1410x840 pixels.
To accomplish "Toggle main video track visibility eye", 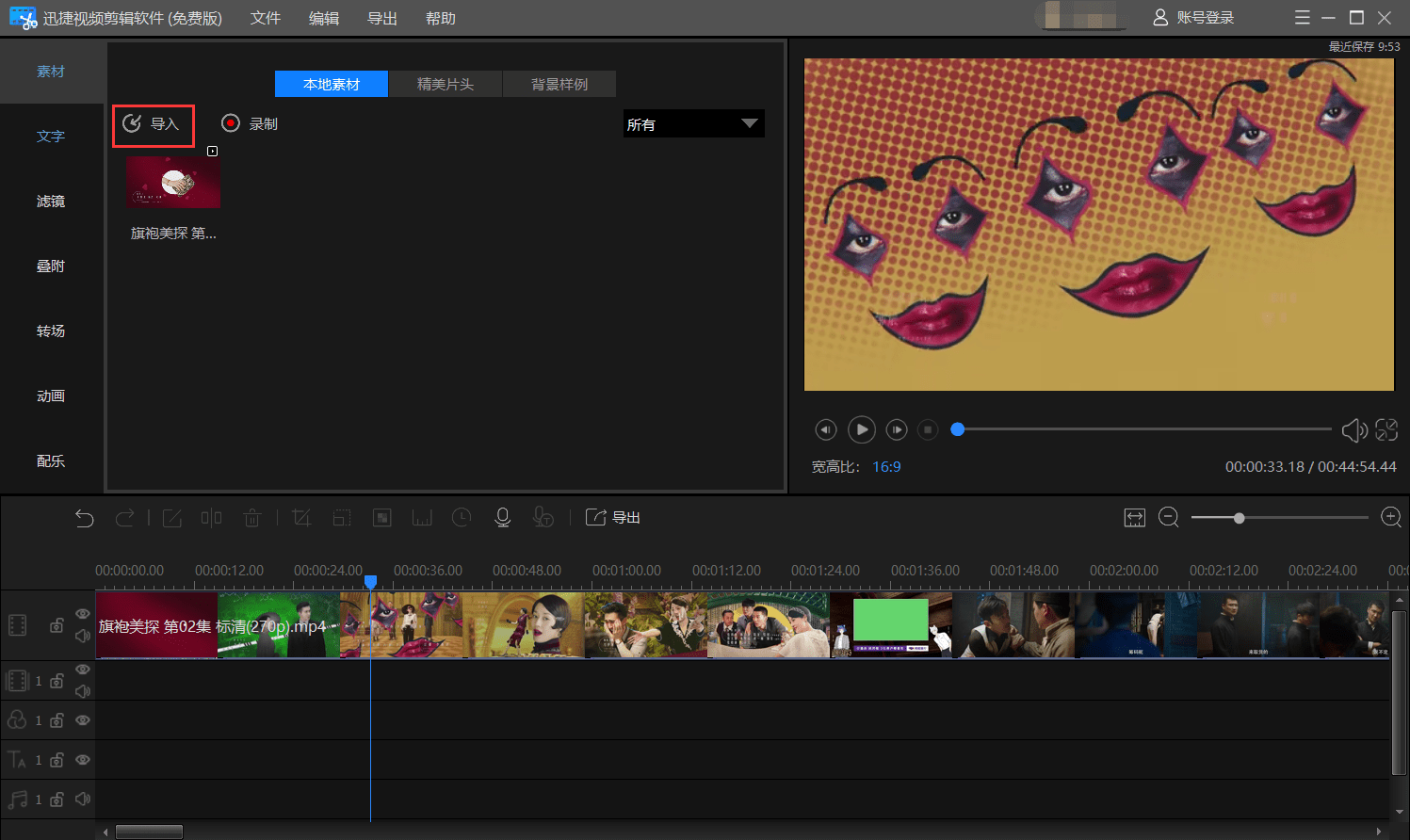I will pos(83,614).
